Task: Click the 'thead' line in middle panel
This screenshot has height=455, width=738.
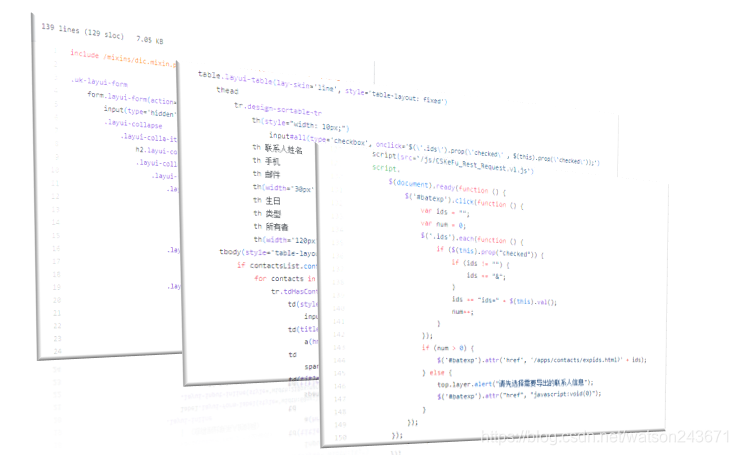Action: pyautogui.click(x=227, y=90)
